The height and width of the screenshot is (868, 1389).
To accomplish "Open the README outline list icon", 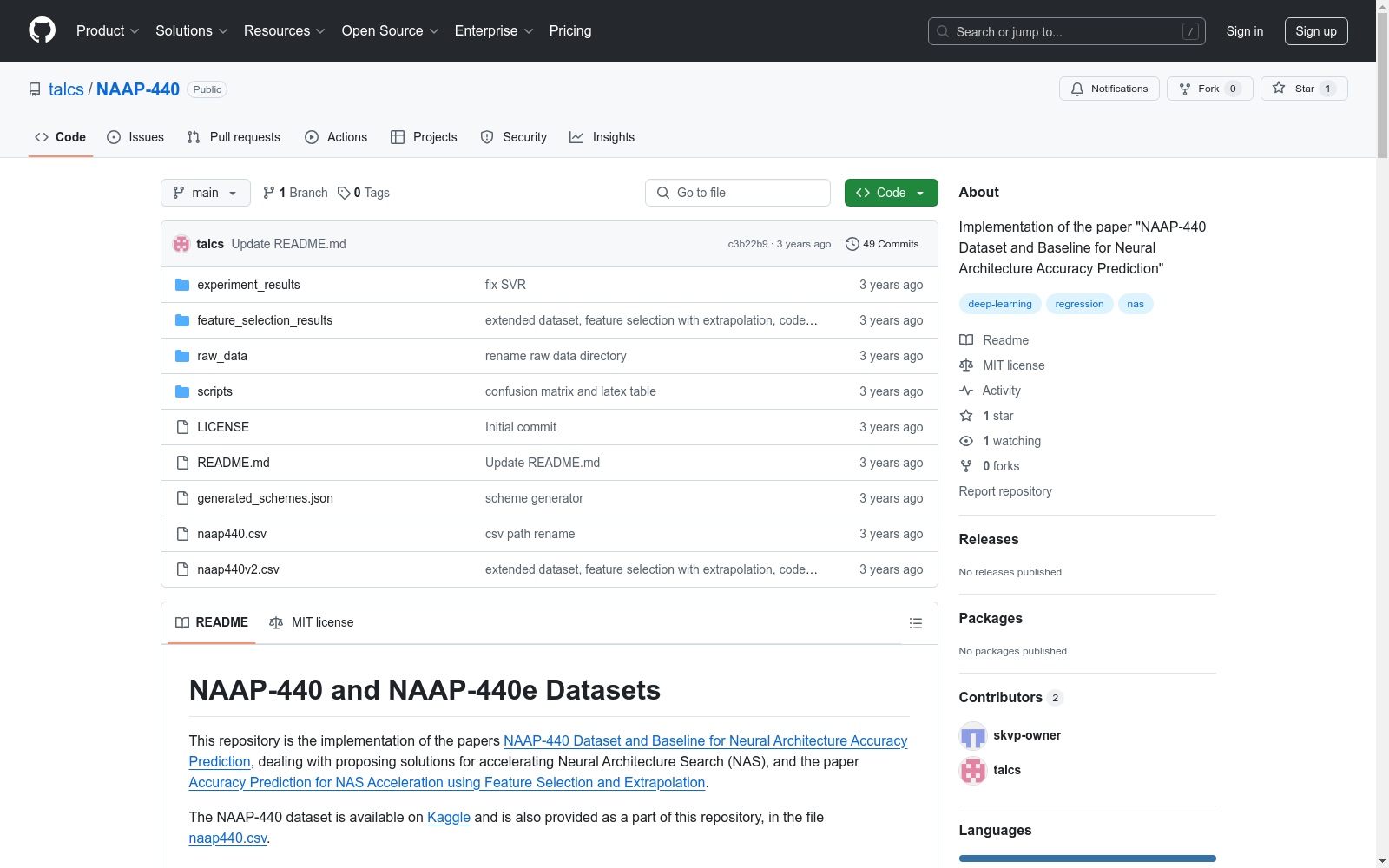I will tap(915, 623).
